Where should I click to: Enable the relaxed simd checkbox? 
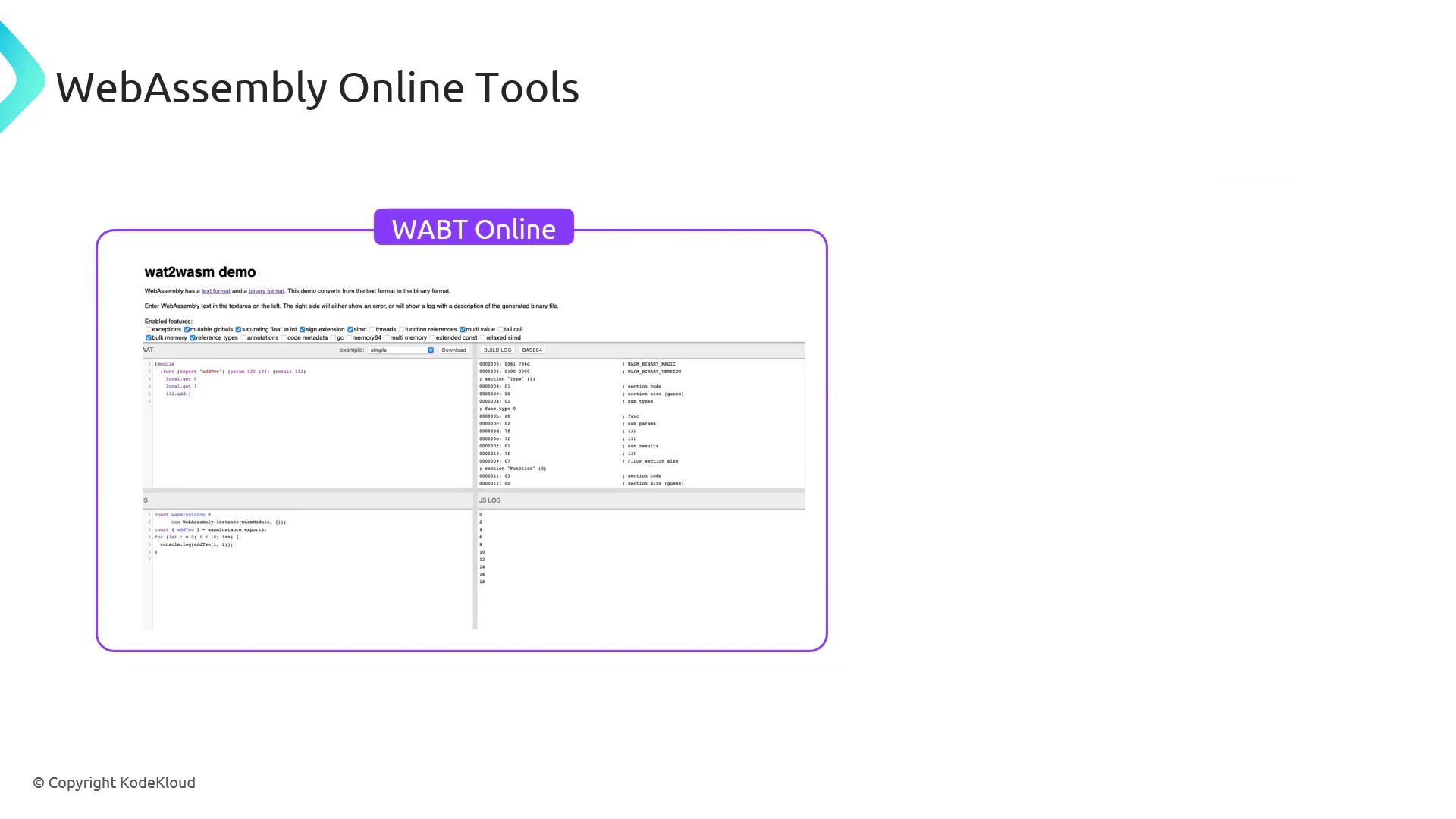pyautogui.click(x=482, y=338)
